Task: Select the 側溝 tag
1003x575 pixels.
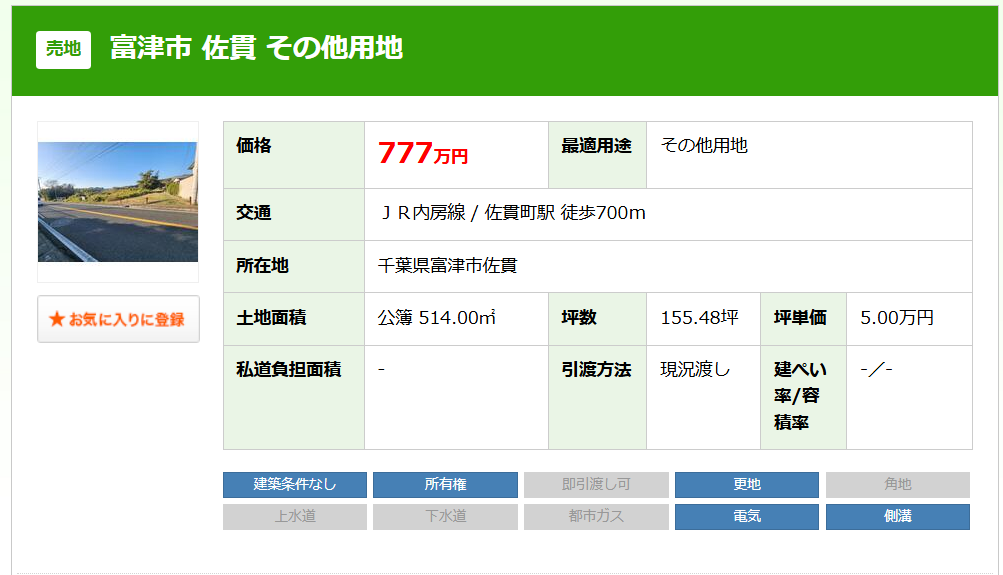Action: pyautogui.click(x=897, y=517)
